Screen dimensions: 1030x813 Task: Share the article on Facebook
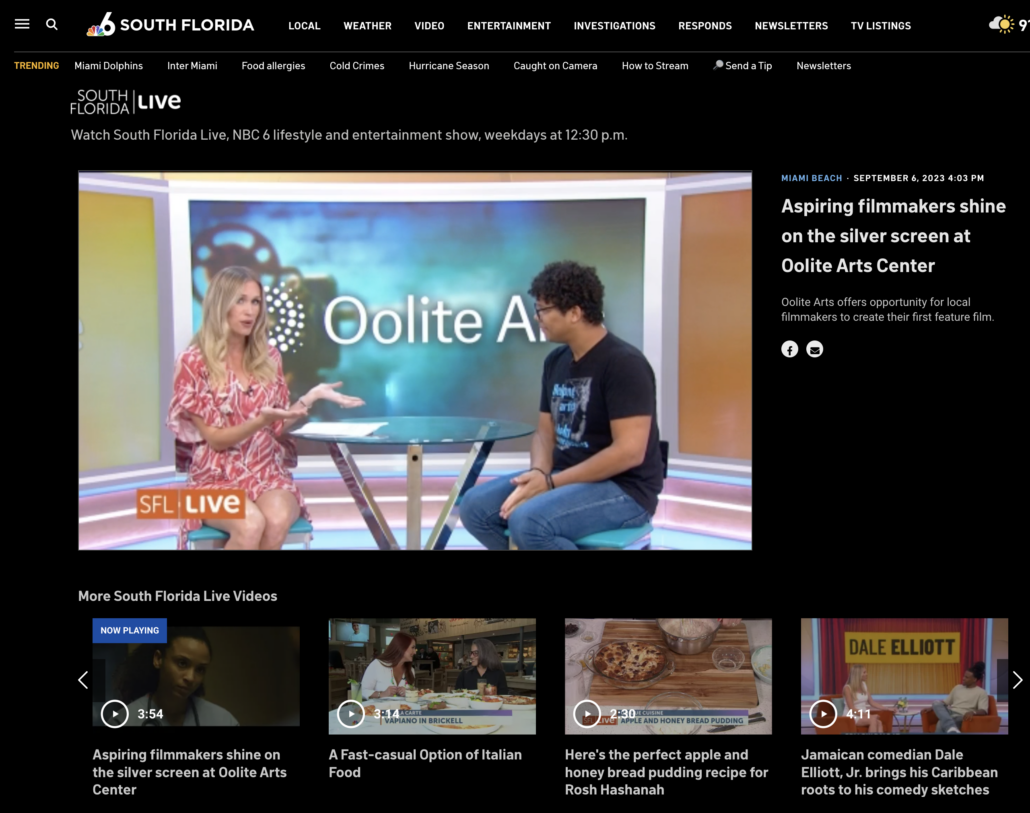click(789, 349)
